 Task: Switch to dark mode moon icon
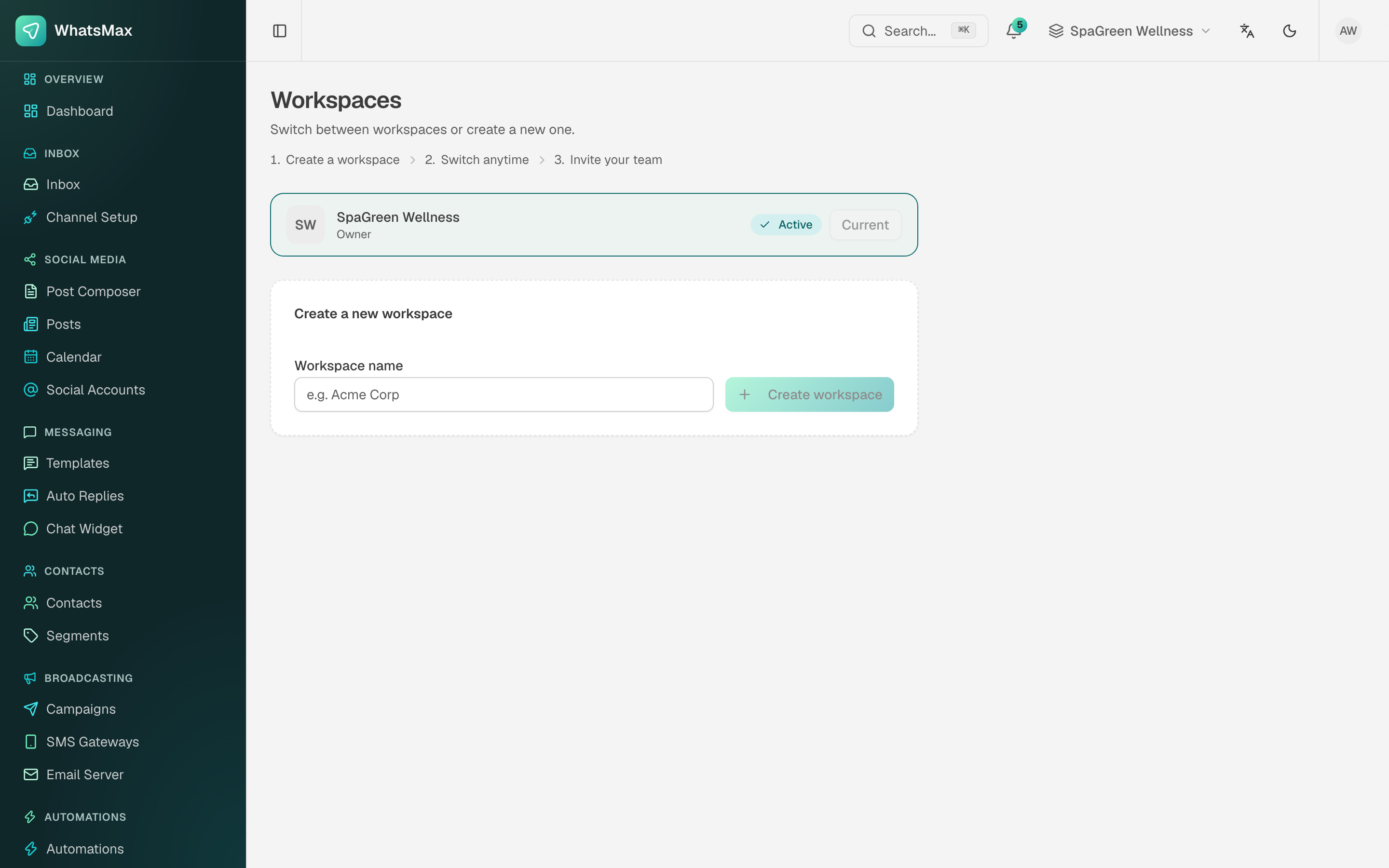pyautogui.click(x=1289, y=31)
